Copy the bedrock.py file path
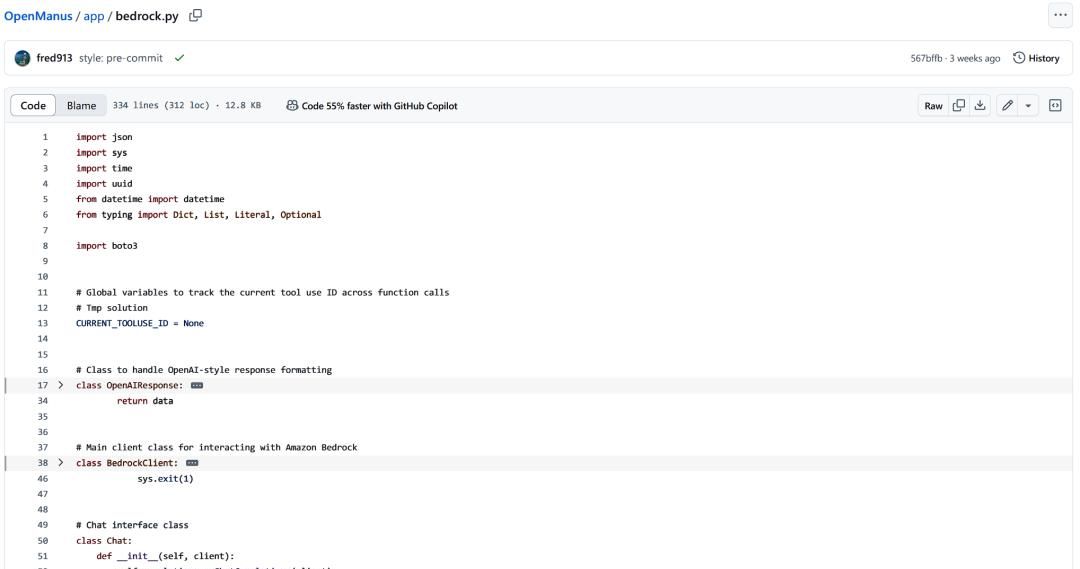 [x=196, y=15]
